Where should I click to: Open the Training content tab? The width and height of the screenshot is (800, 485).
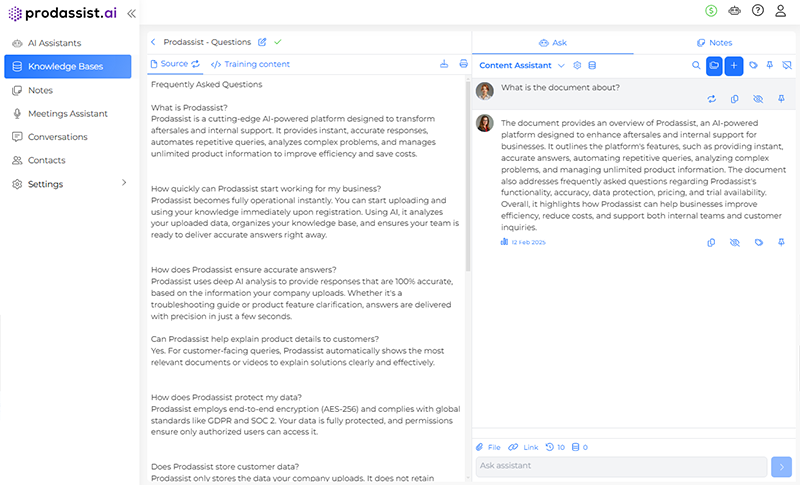click(250, 64)
